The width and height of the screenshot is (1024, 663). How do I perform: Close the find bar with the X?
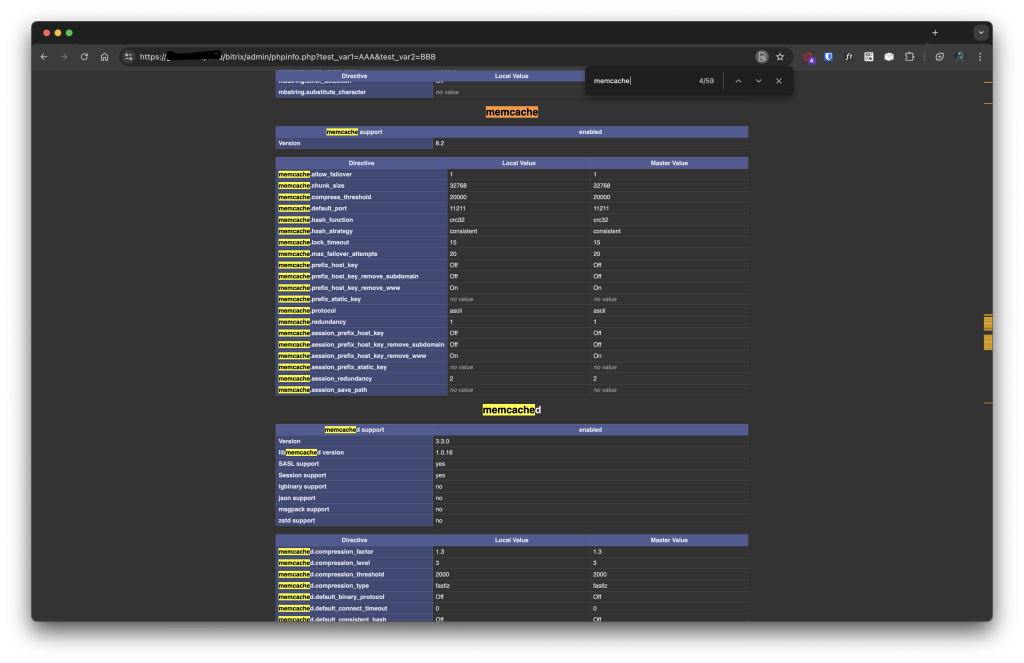click(x=778, y=80)
